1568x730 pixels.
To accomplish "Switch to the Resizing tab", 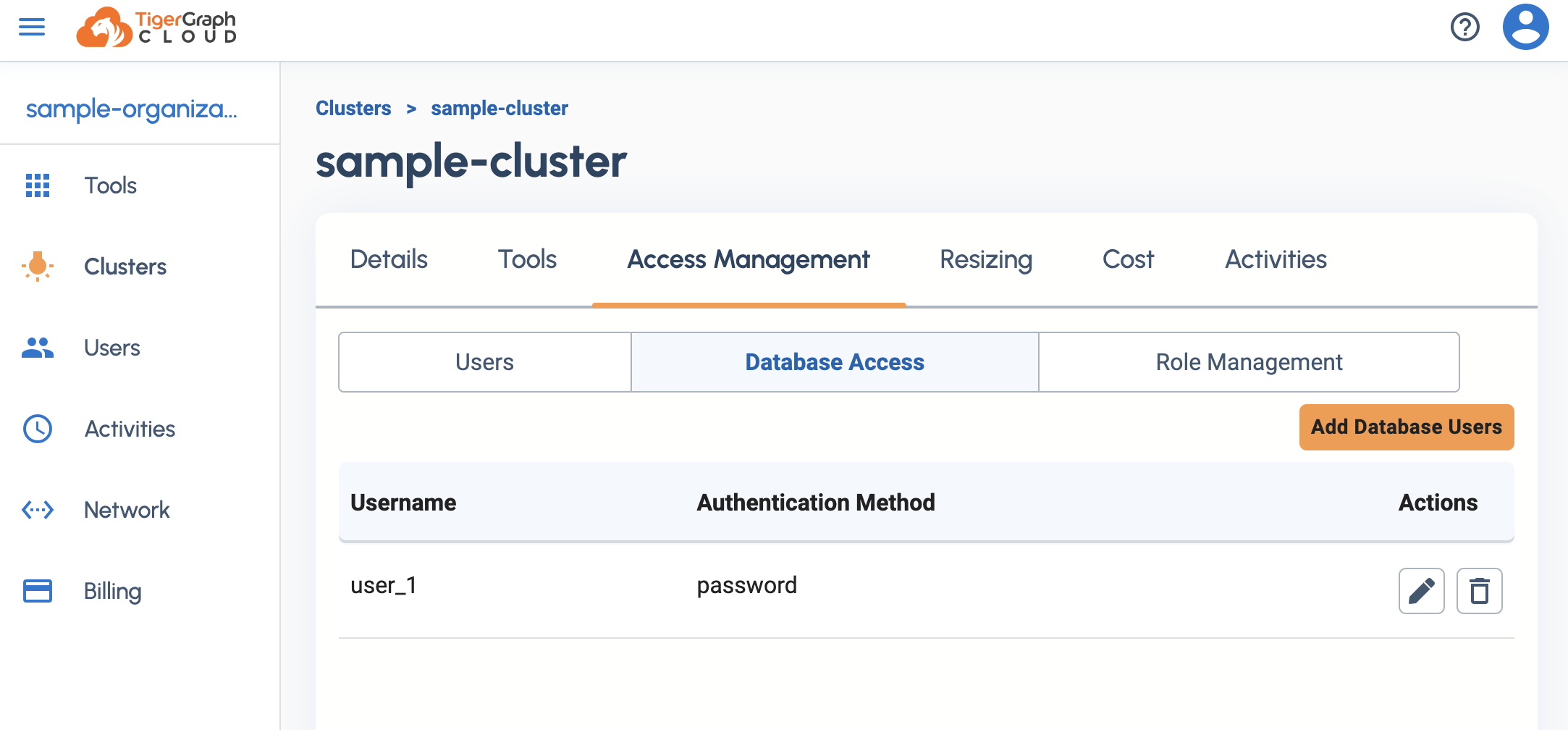I will pos(985,259).
